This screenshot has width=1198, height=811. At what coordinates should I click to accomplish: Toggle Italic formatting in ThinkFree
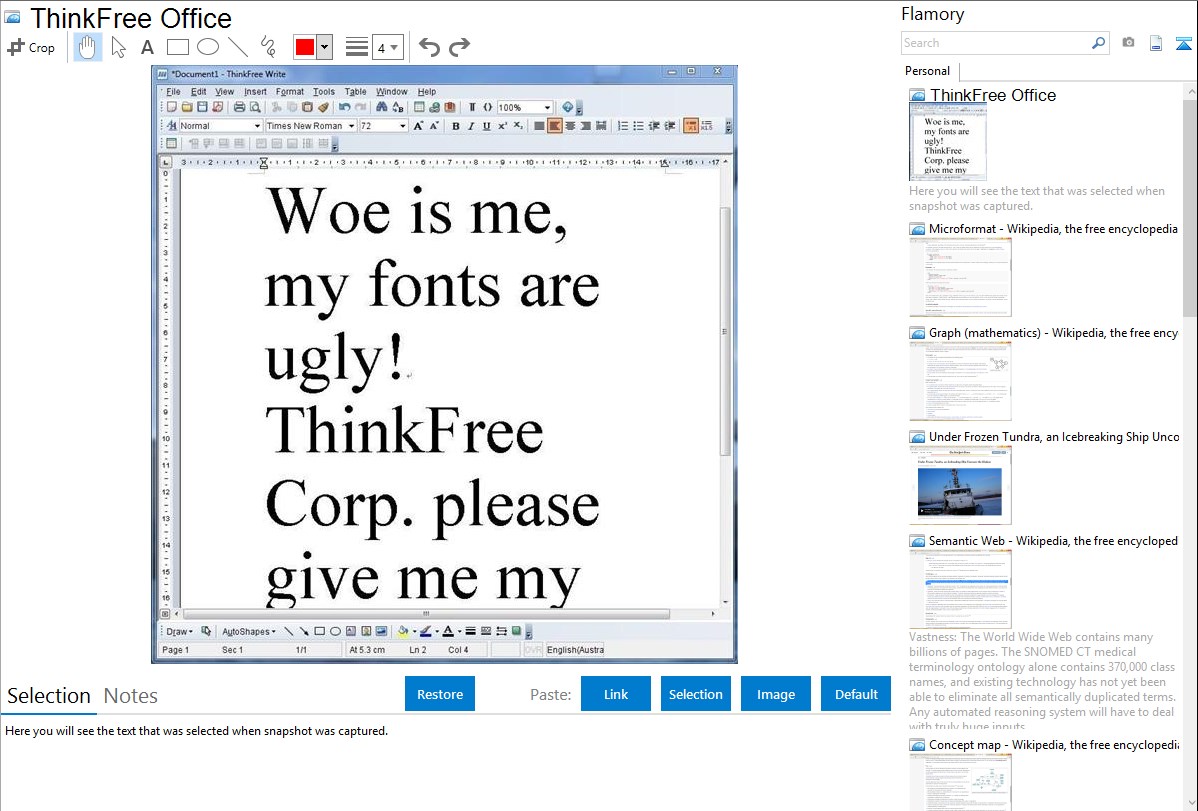coord(471,126)
